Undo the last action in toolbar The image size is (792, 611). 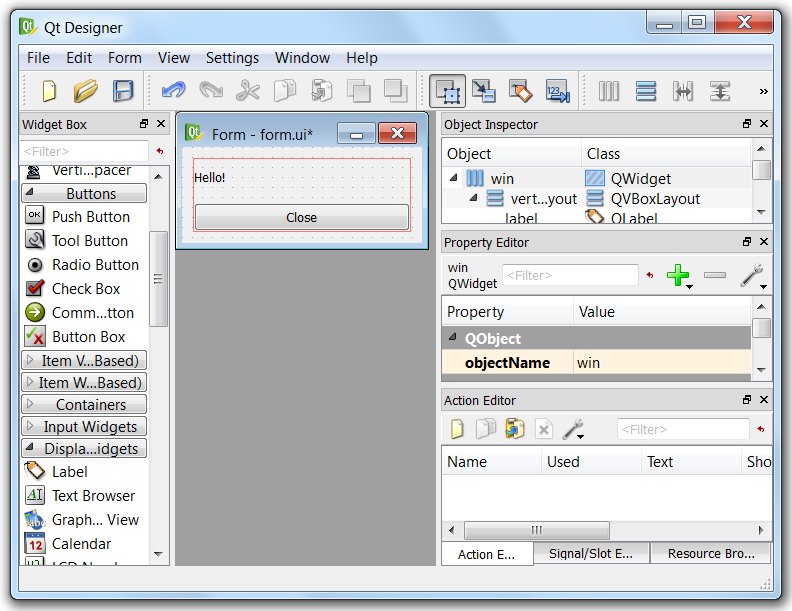click(x=174, y=91)
